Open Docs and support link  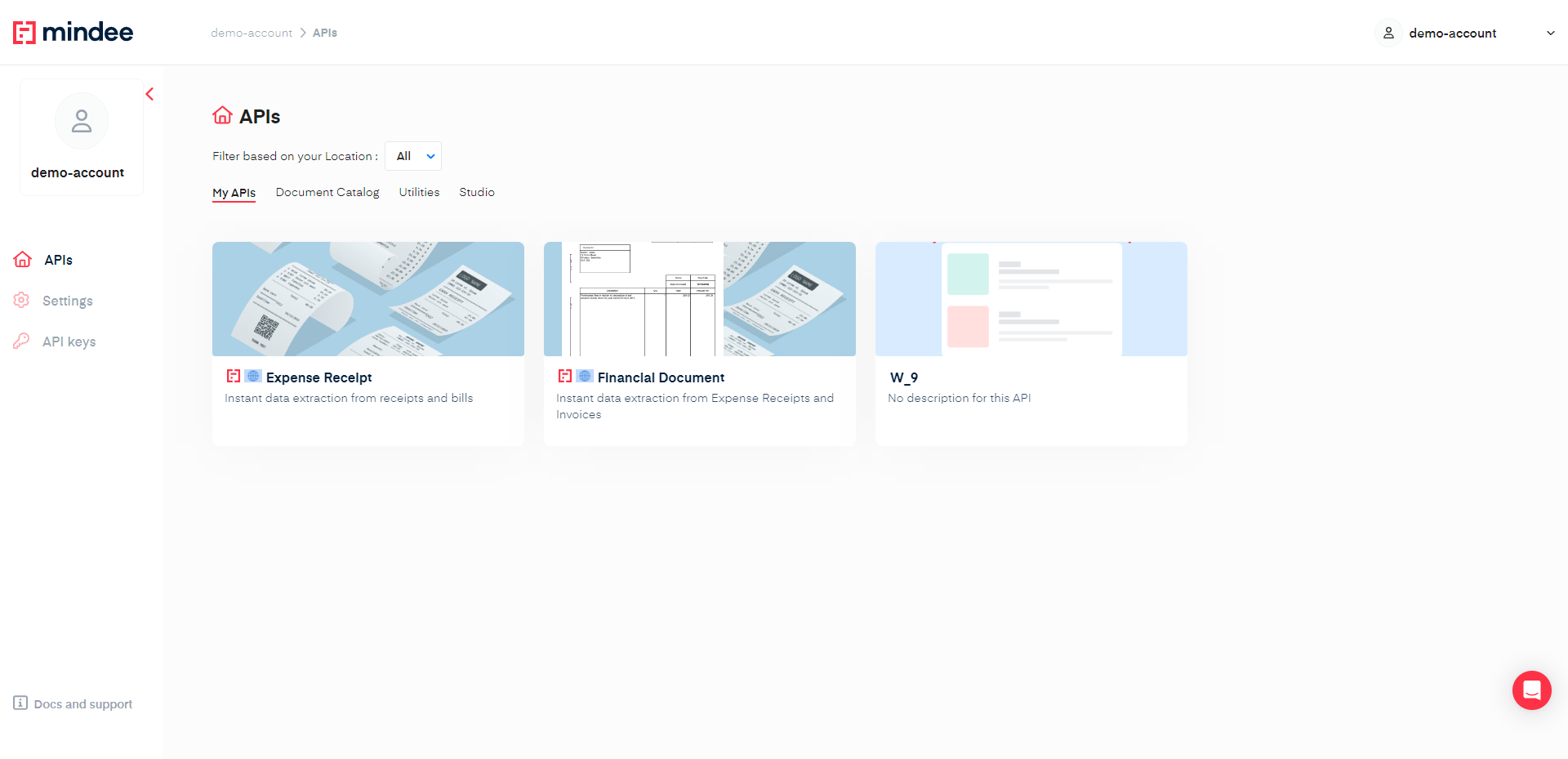click(x=83, y=704)
